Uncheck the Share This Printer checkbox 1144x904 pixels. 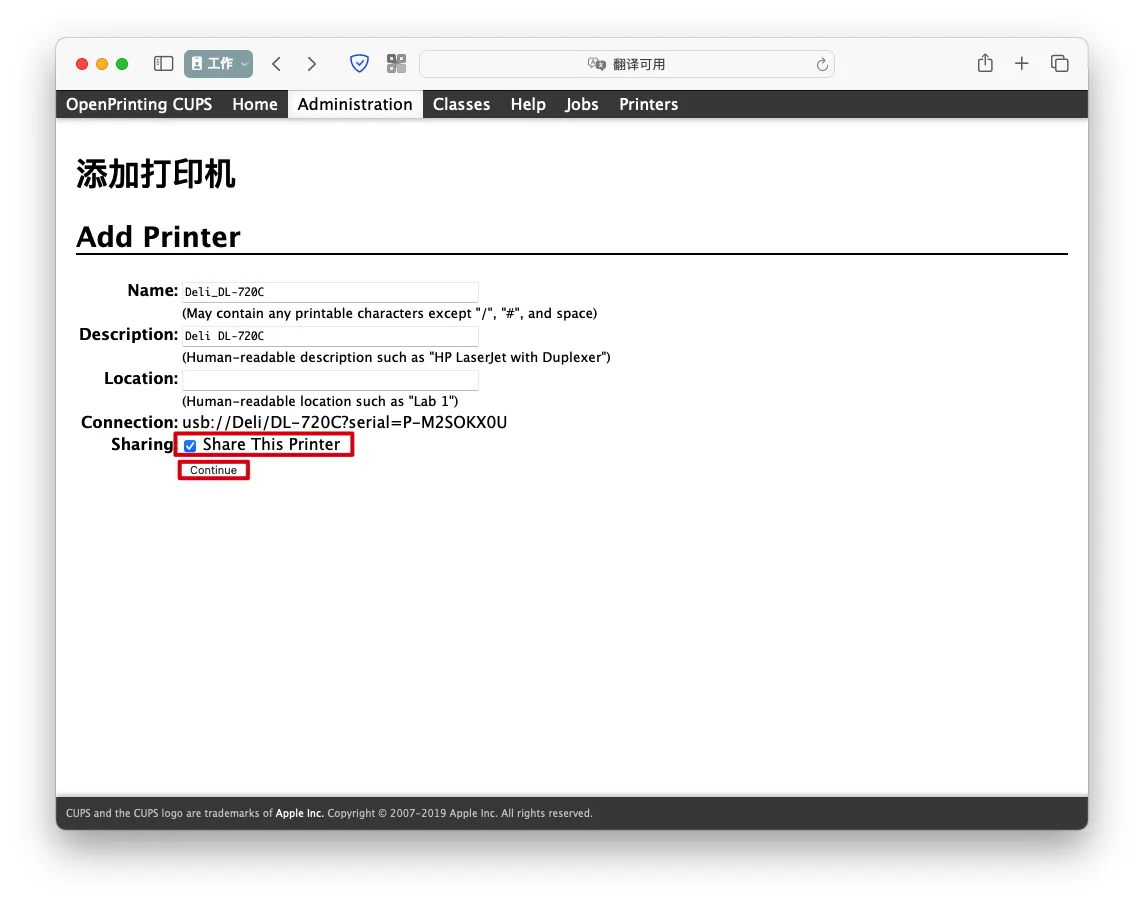click(x=190, y=446)
